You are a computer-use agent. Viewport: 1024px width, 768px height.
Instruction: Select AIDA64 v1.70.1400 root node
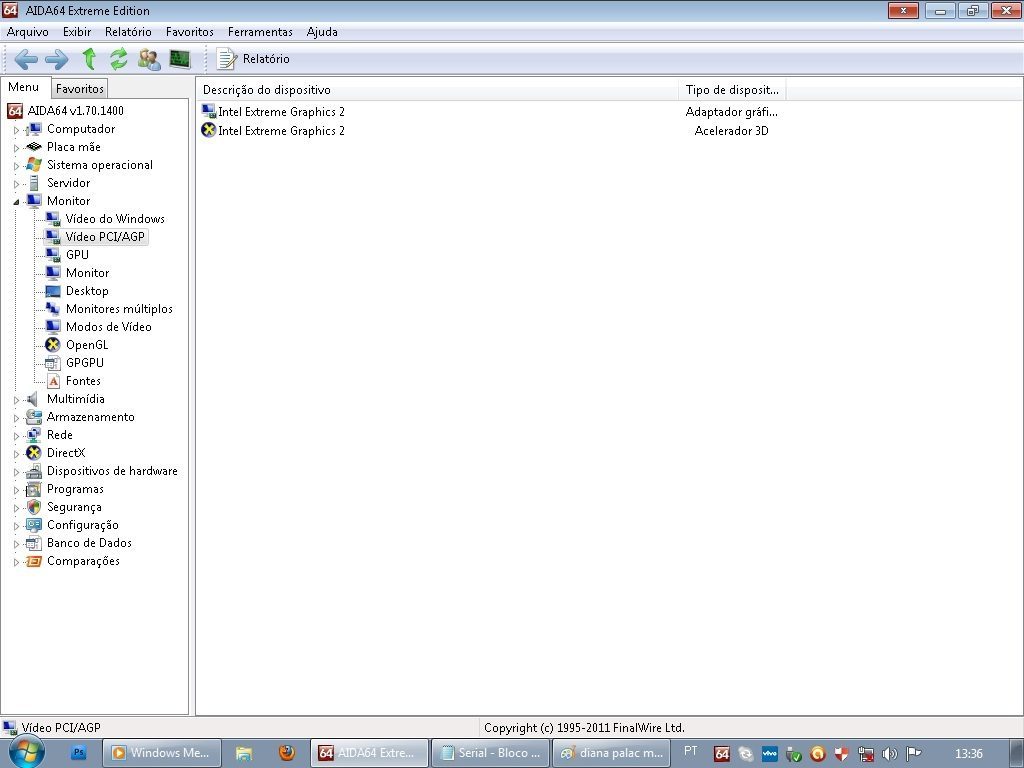click(x=75, y=111)
